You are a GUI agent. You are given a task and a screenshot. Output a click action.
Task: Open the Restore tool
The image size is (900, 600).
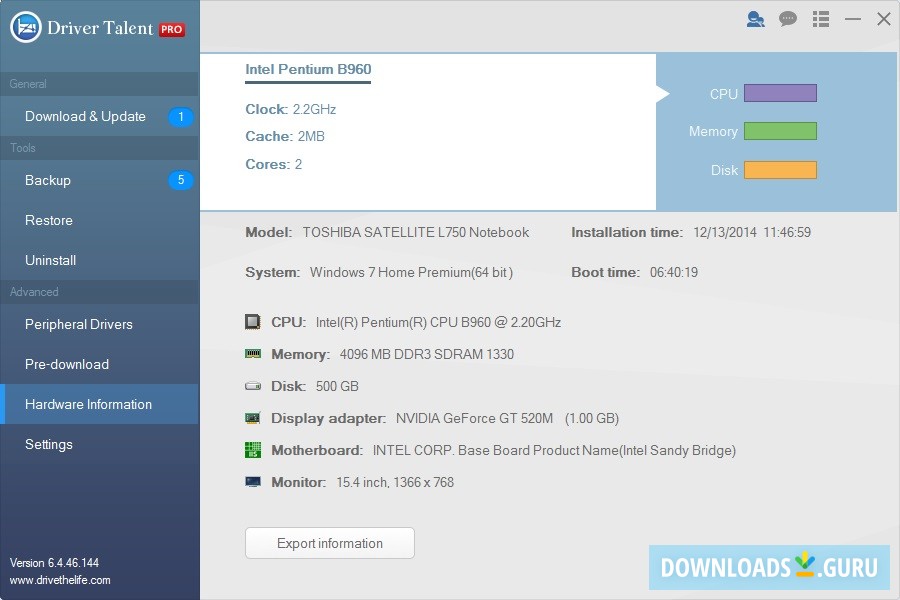[99, 220]
